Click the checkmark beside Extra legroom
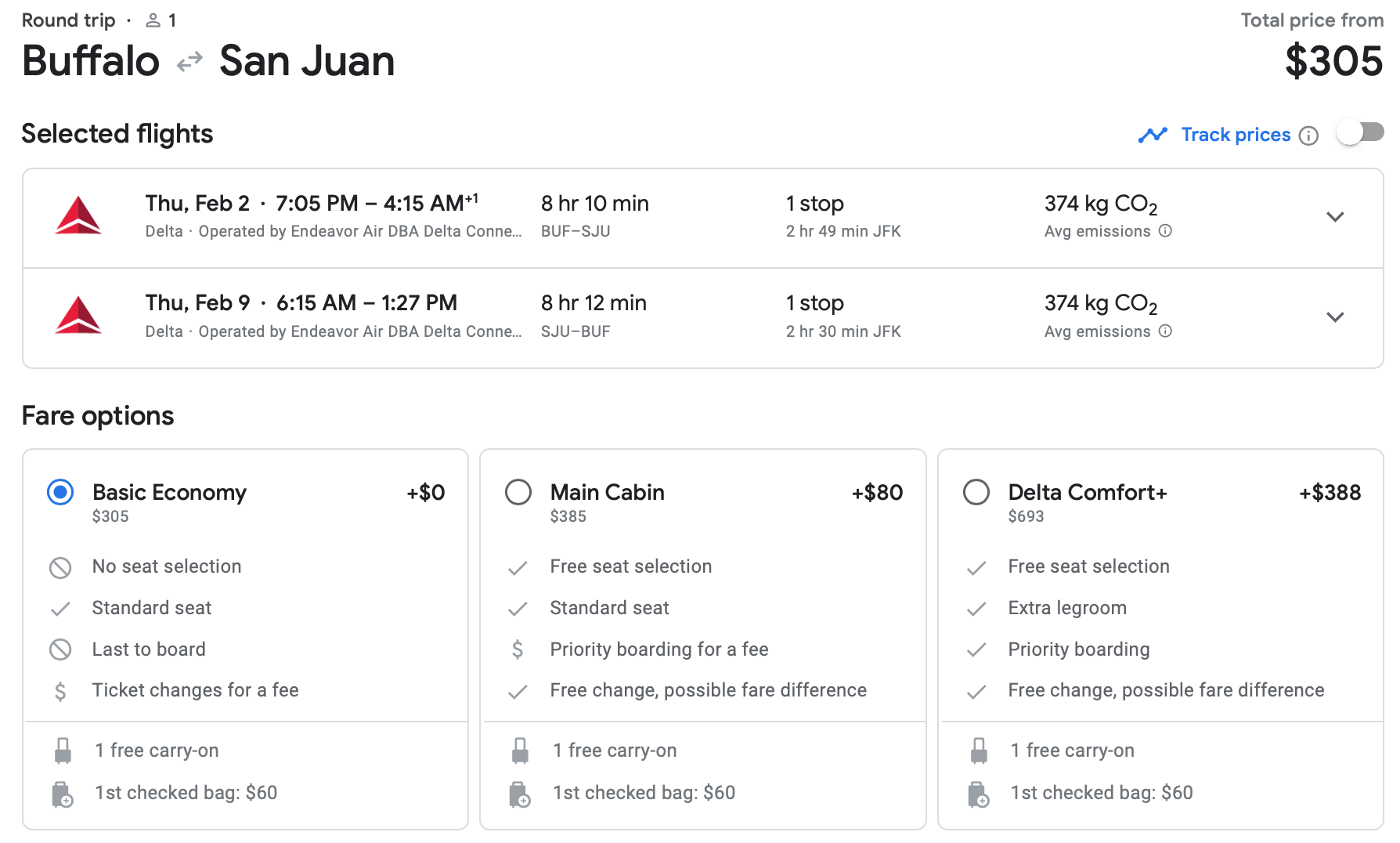1400x843 pixels. (x=976, y=609)
